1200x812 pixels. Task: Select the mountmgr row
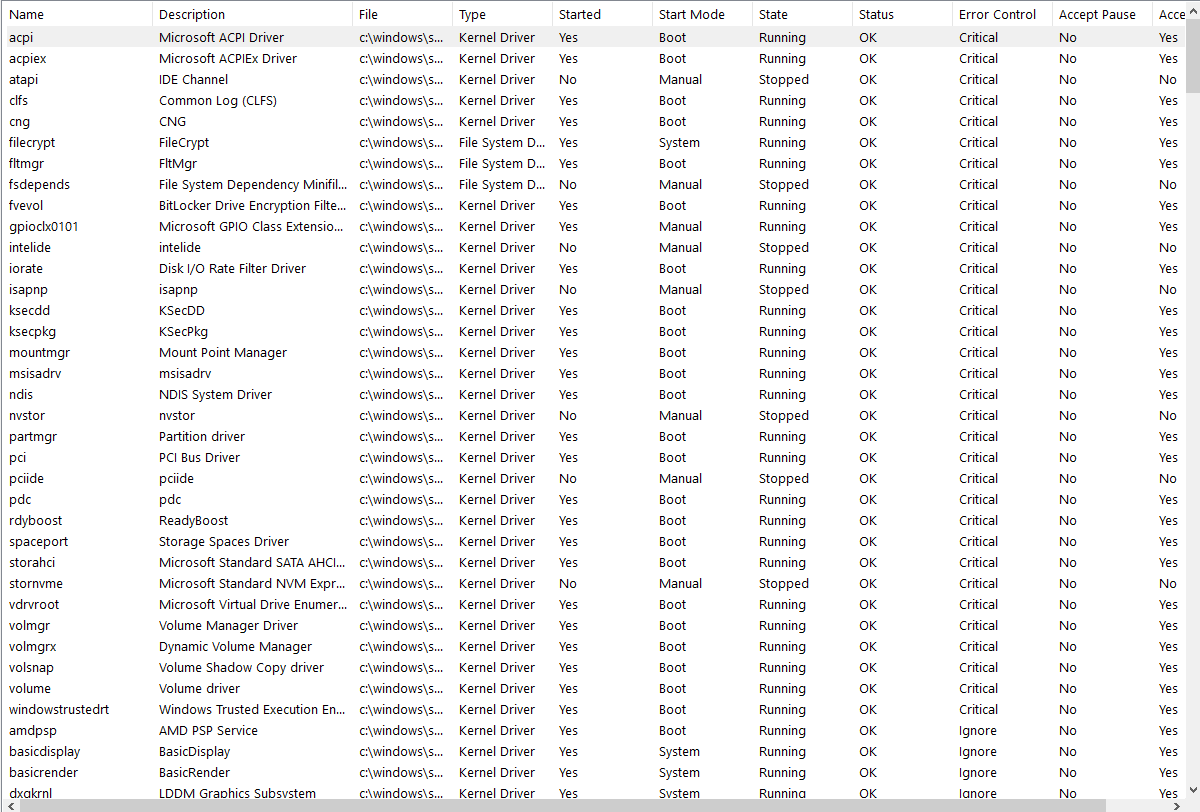click(592, 352)
